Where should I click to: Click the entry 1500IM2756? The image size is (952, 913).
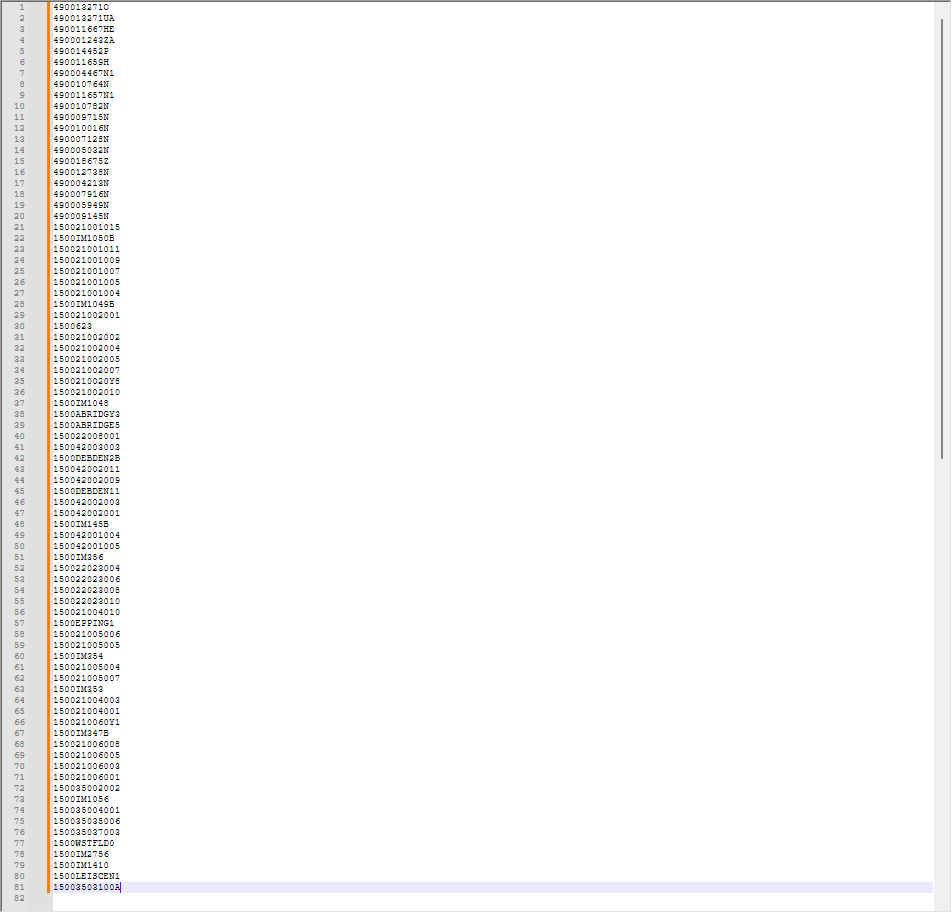[81, 854]
